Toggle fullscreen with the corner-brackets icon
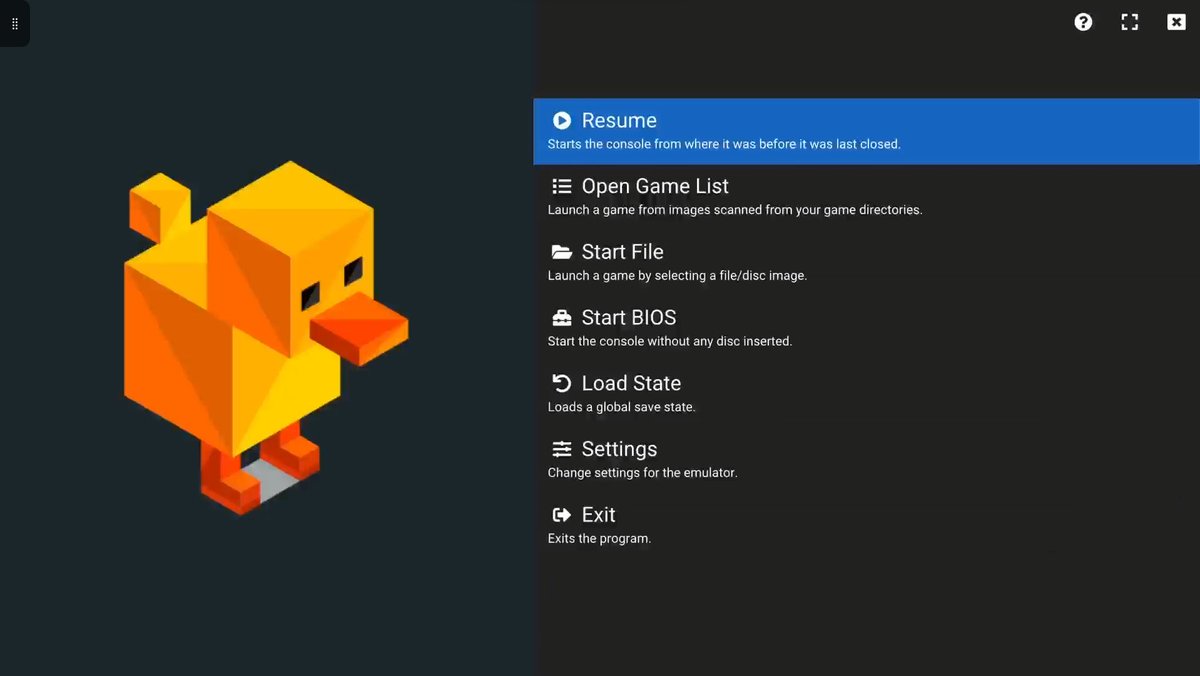 [x=1130, y=22]
